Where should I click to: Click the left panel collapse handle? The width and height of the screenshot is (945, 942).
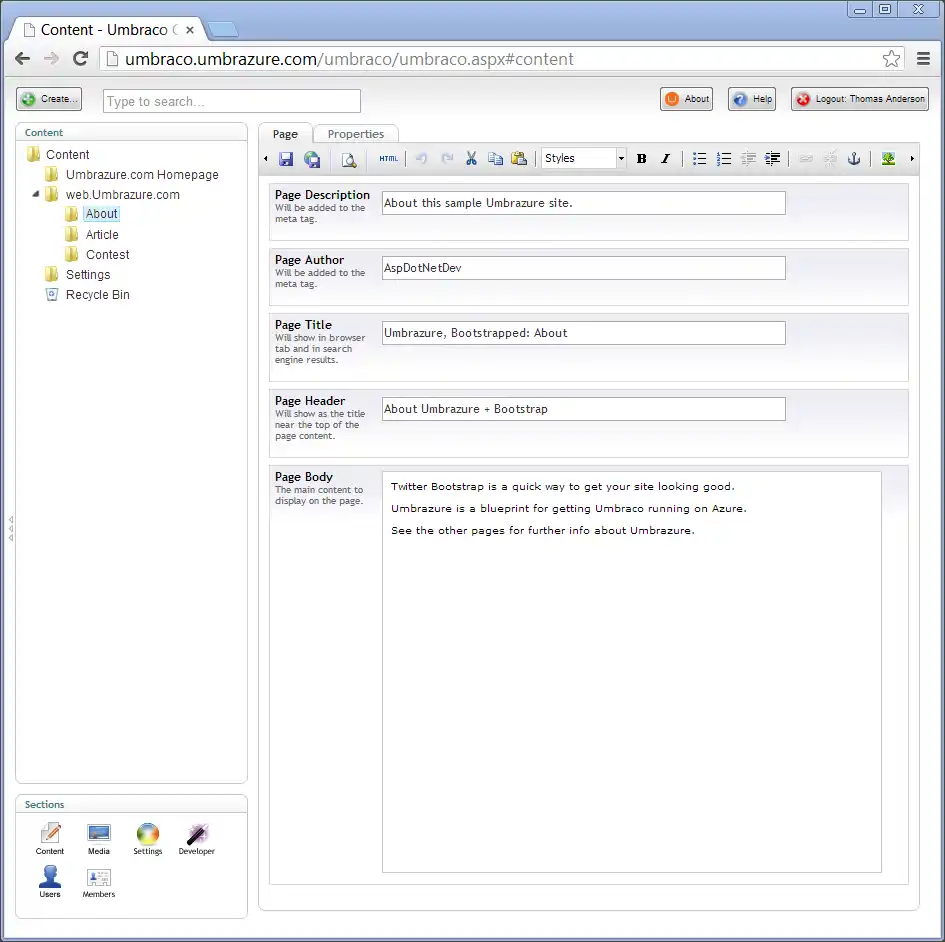pyautogui.click(x=10, y=529)
